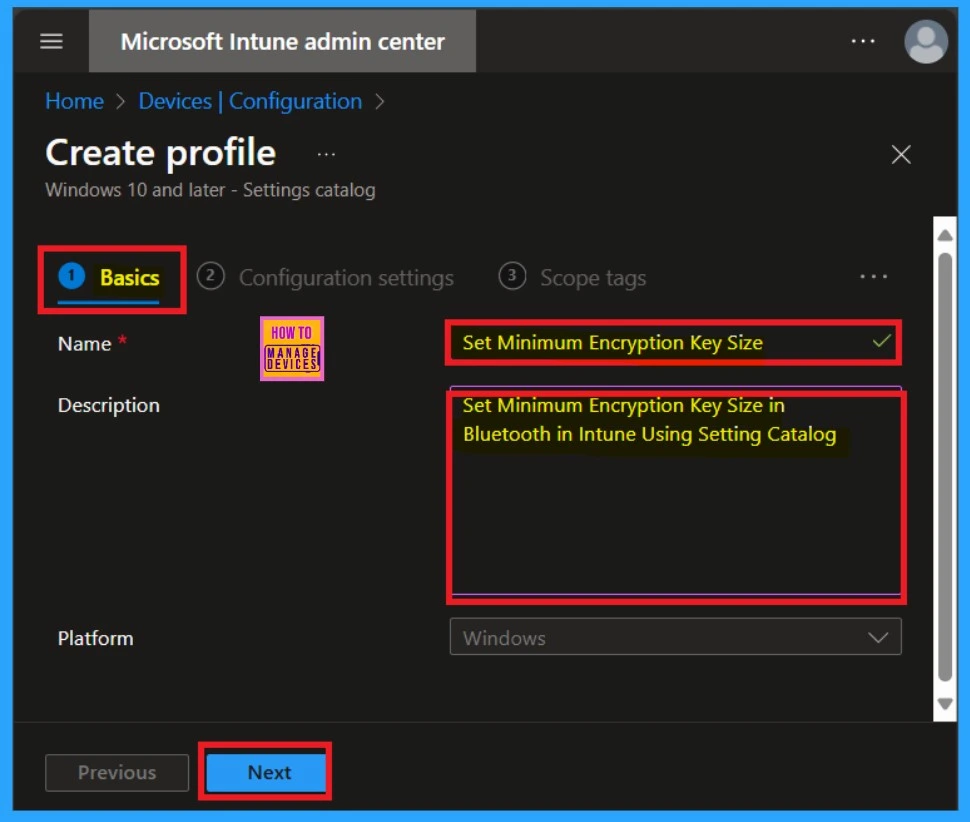Open ellipsis menu beside Create profile title
Image resolution: width=970 pixels, height=822 pixels.
(x=326, y=155)
